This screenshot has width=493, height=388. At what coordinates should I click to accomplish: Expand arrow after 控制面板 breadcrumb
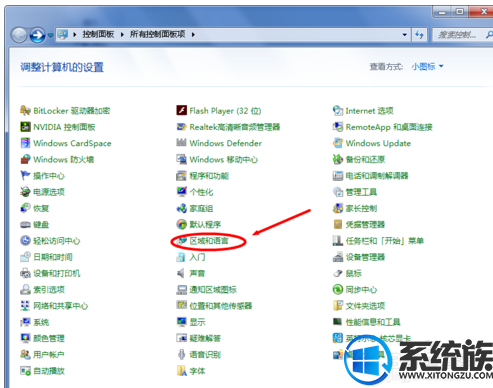122,35
